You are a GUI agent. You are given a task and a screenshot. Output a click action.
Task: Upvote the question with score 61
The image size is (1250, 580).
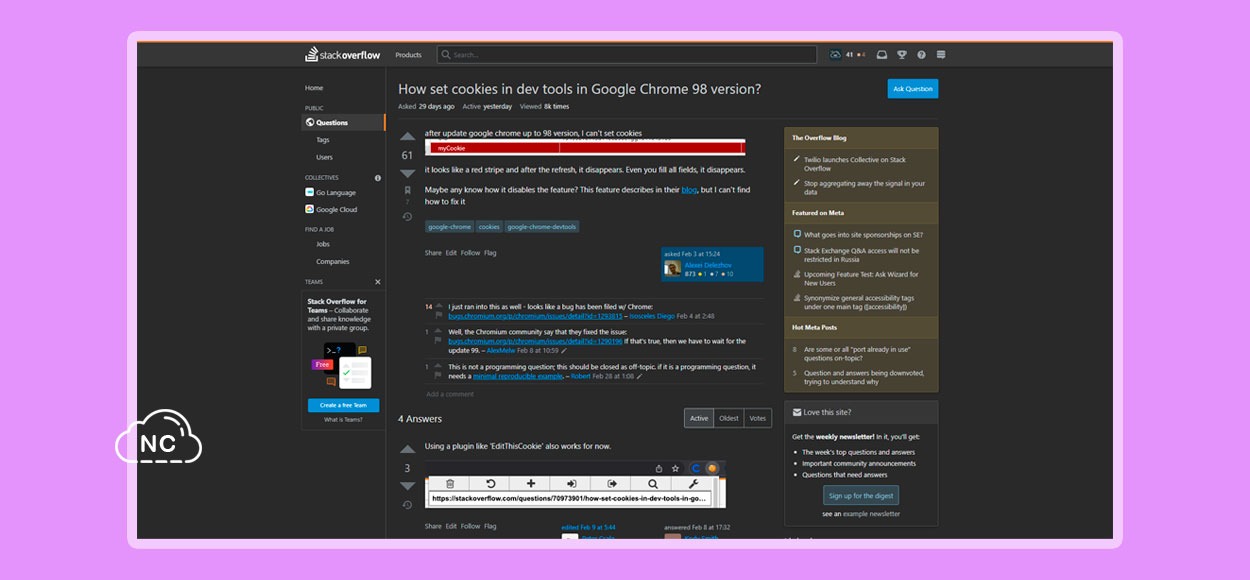click(x=407, y=137)
